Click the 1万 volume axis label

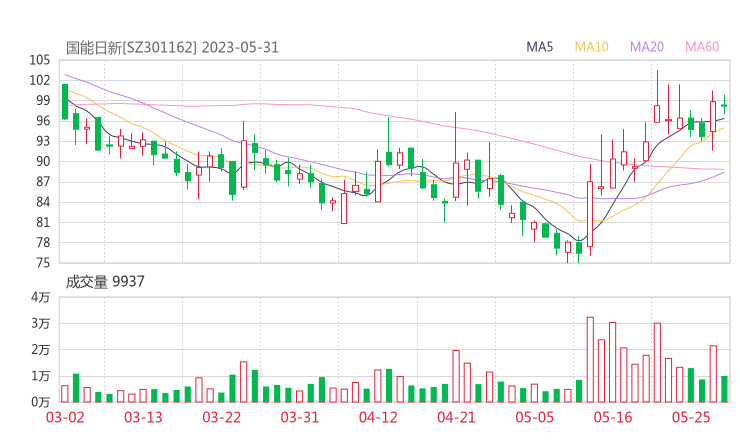(x=41, y=376)
